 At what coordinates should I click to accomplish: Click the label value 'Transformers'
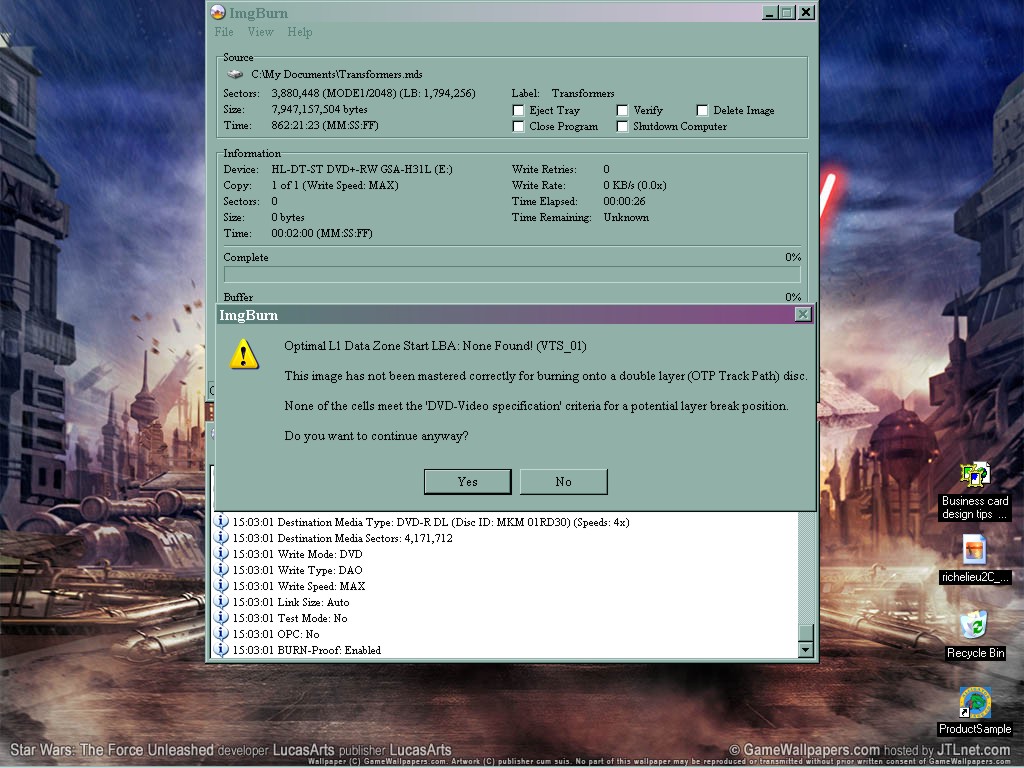583,93
